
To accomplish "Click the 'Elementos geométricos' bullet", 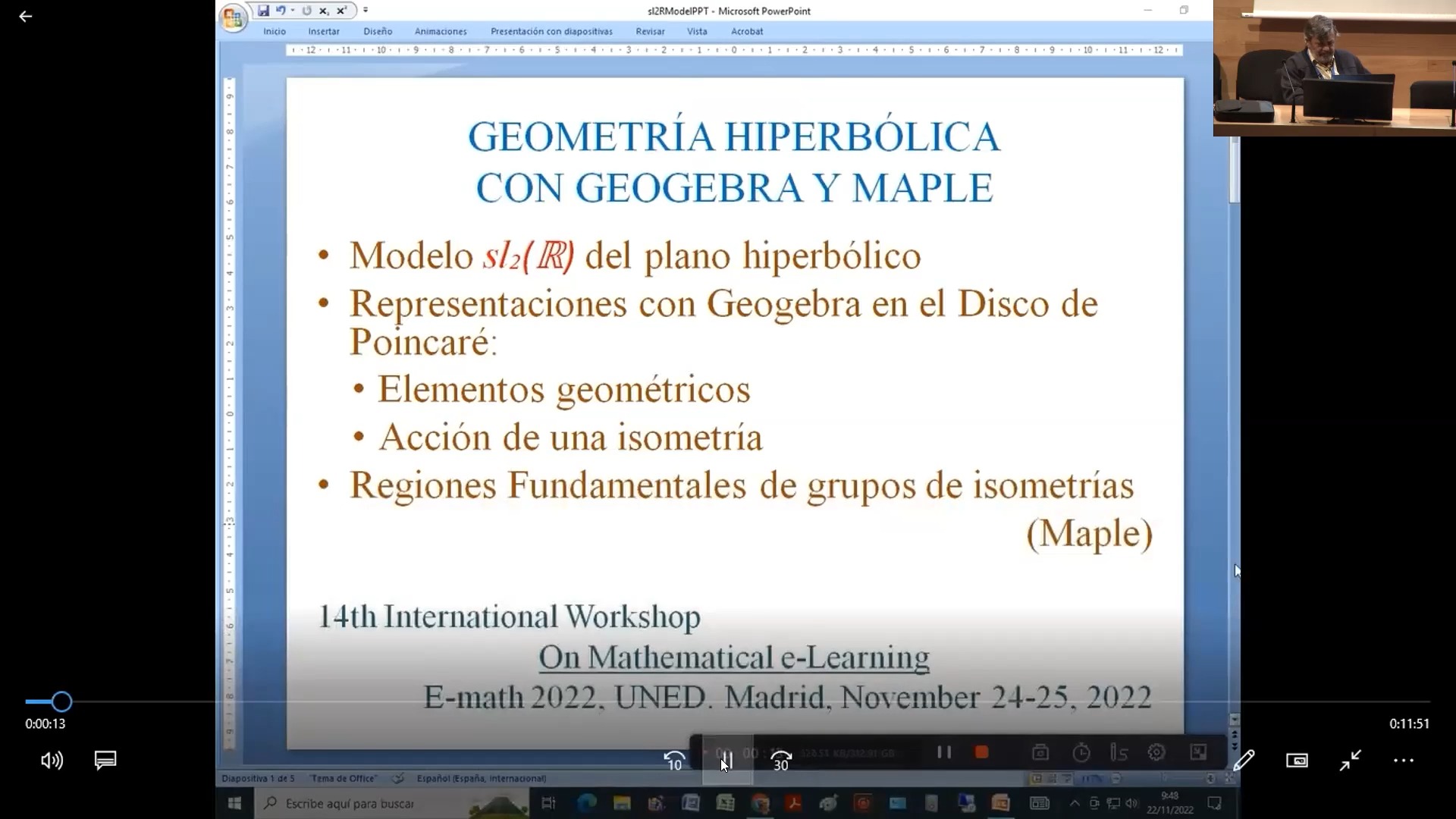I will (564, 390).
